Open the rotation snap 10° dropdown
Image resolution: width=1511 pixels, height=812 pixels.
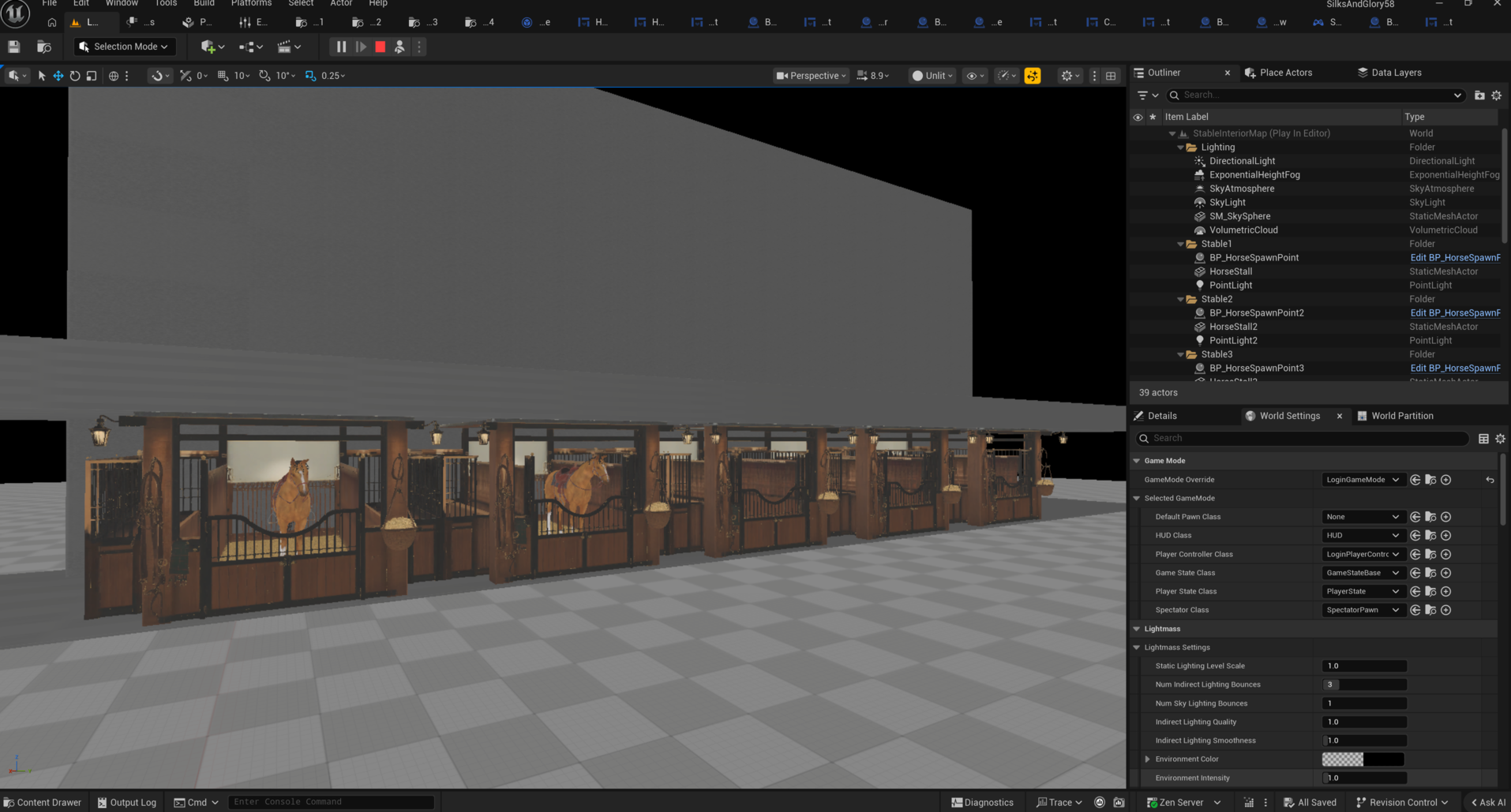(286, 76)
